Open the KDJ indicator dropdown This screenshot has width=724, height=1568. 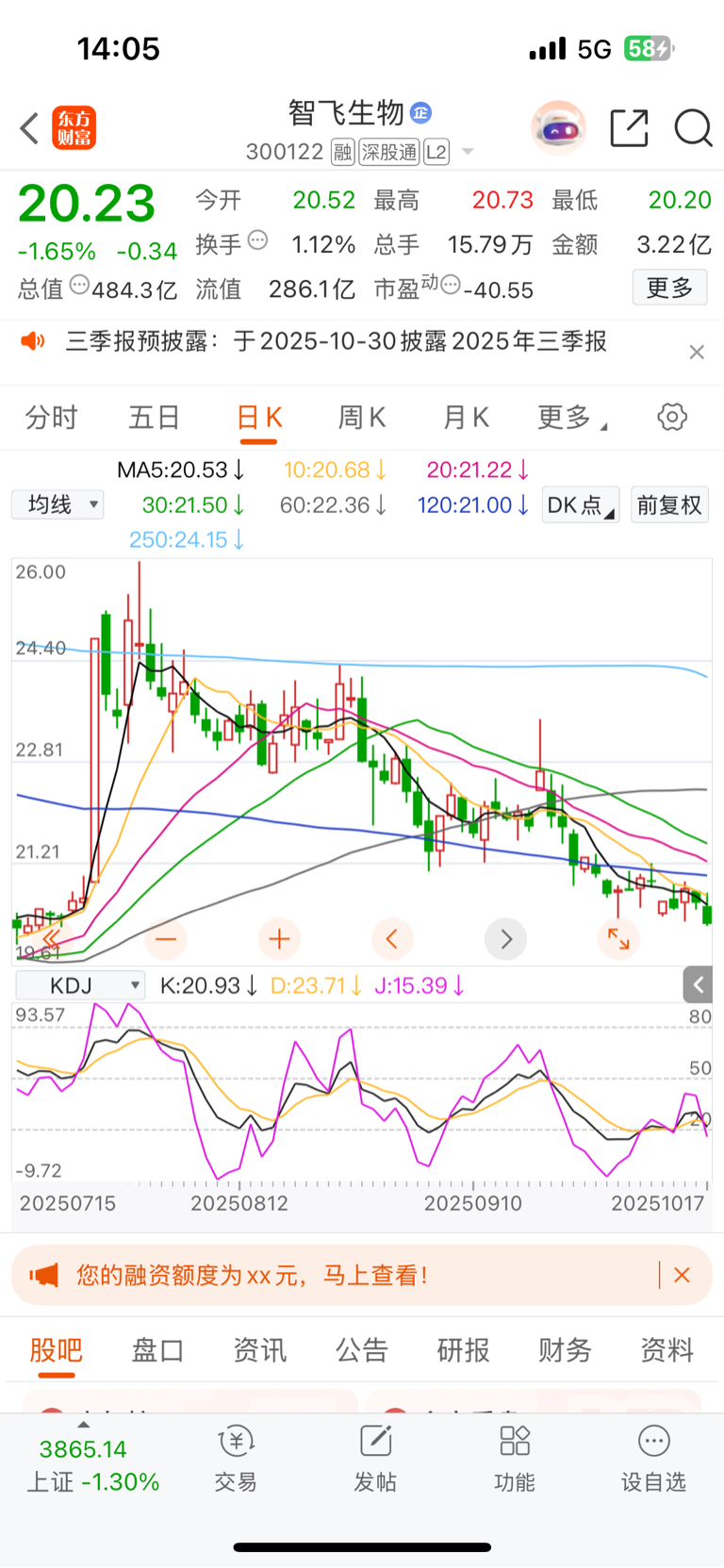click(81, 985)
